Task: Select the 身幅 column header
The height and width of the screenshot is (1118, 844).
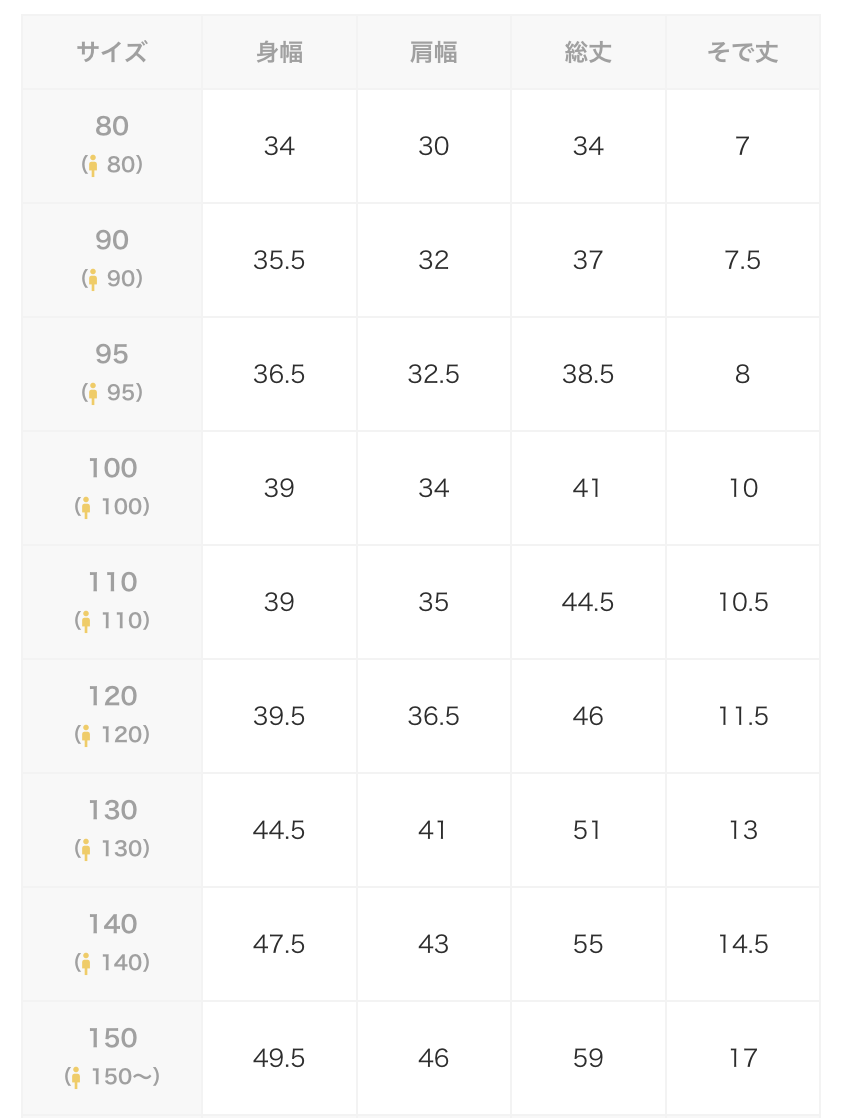Action: click(x=279, y=52)
